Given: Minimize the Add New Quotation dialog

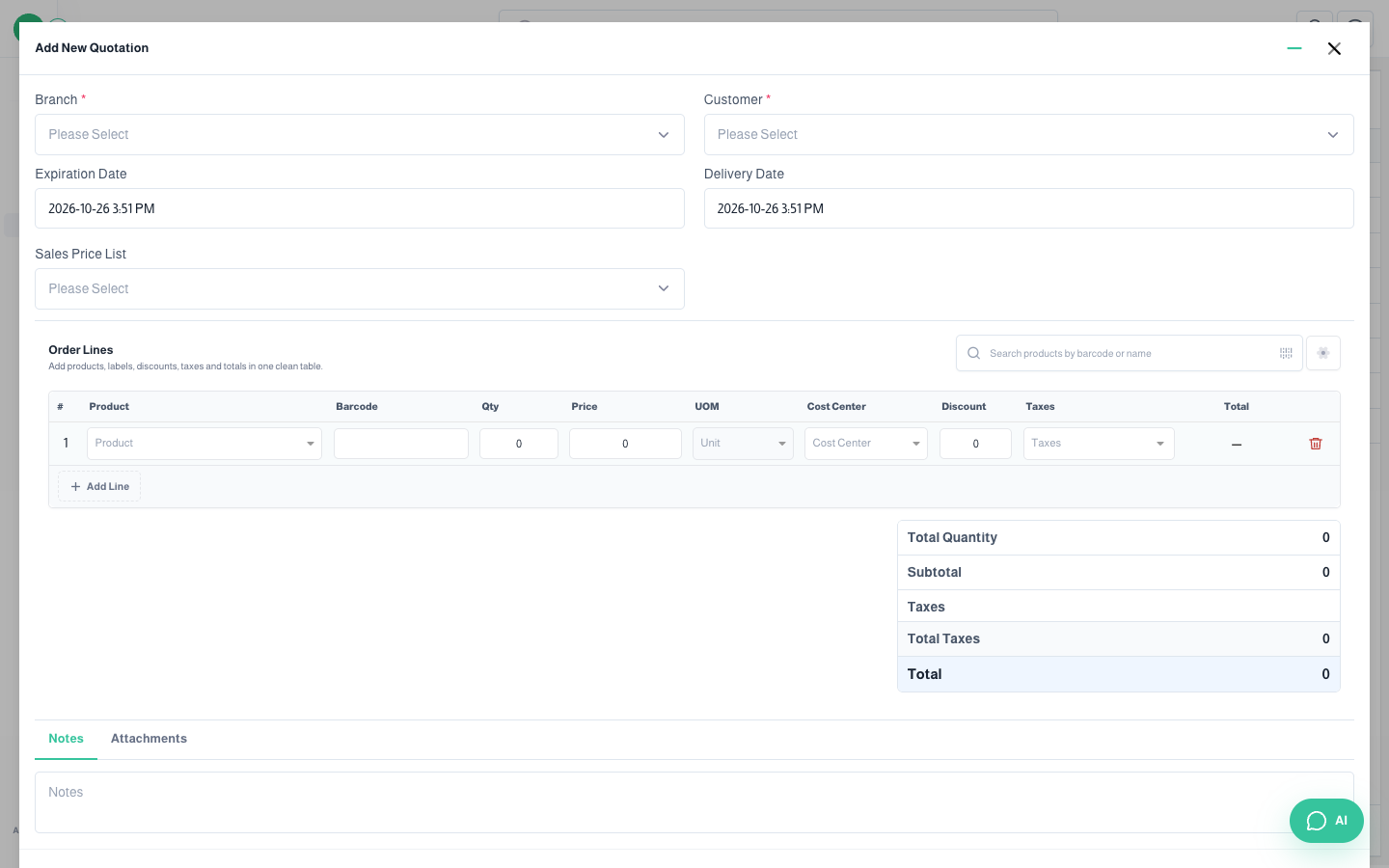Looking at the screenshot, I should [x=1294, y=48].
